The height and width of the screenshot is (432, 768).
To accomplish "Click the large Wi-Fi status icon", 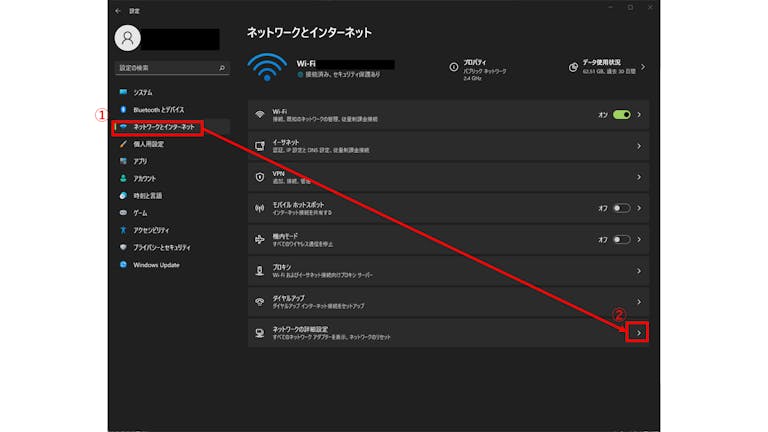I will (x=267, y=67).
